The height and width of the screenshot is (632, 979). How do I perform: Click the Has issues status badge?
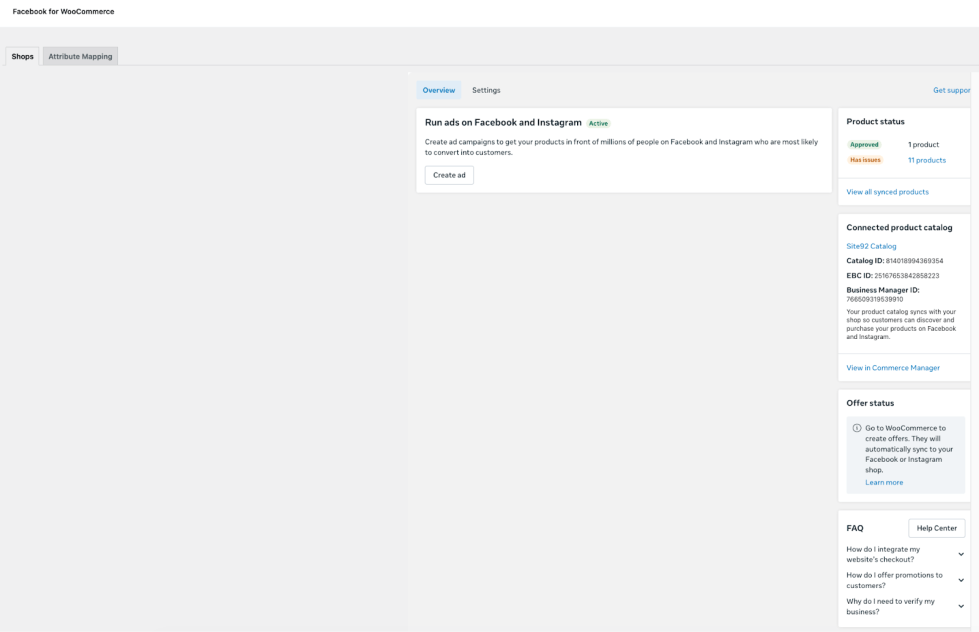click(x=865, y=160)
